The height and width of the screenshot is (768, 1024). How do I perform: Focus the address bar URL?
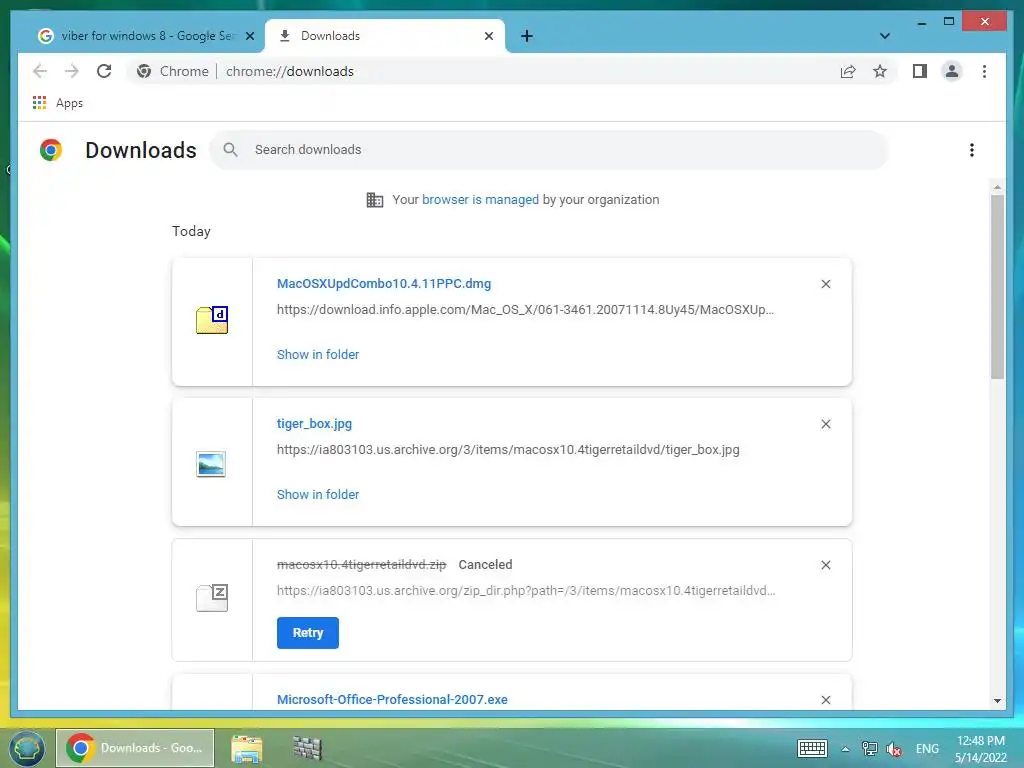290,71
